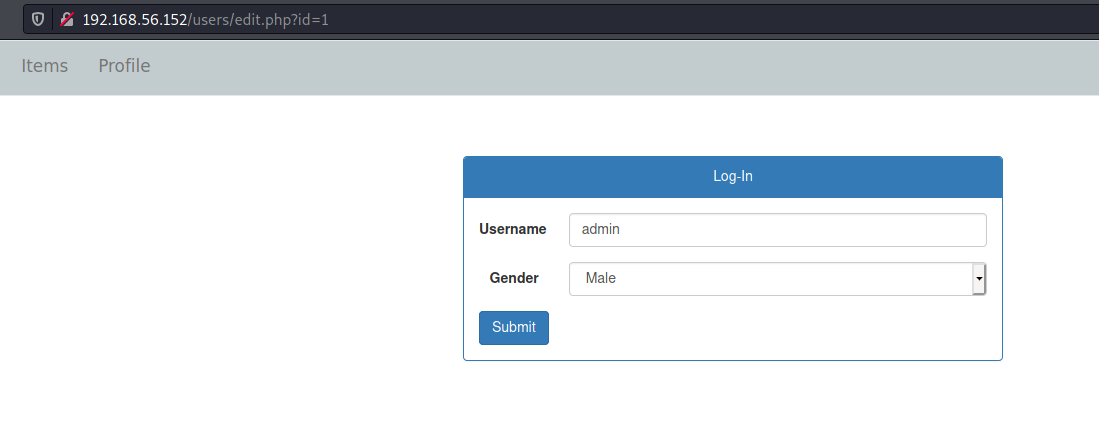Click empty panel space right of Submit

click(770, 328)
